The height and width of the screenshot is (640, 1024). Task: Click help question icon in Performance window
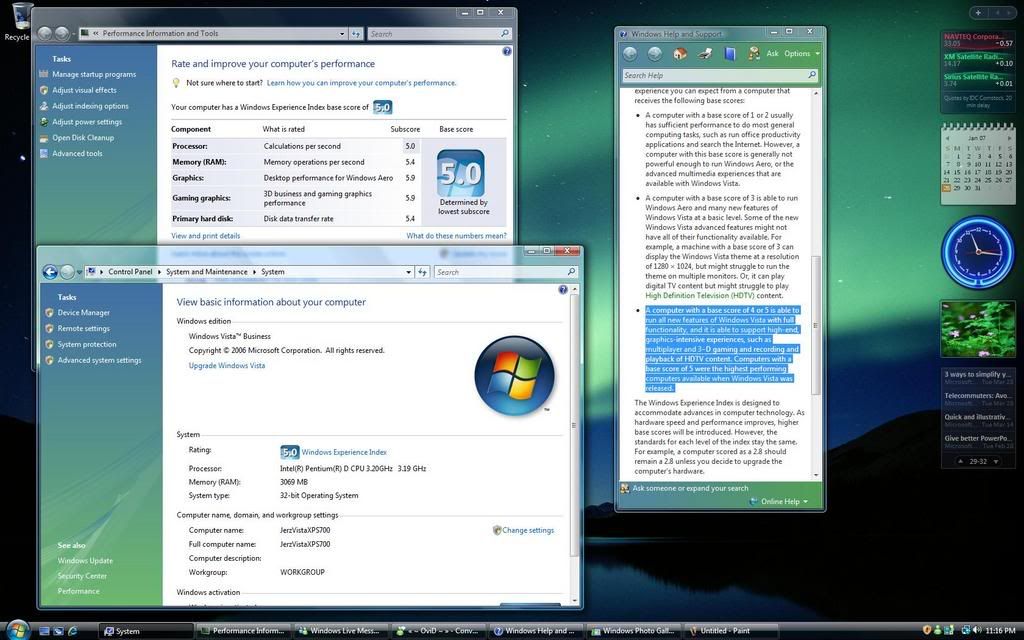(x=507, y=51)
